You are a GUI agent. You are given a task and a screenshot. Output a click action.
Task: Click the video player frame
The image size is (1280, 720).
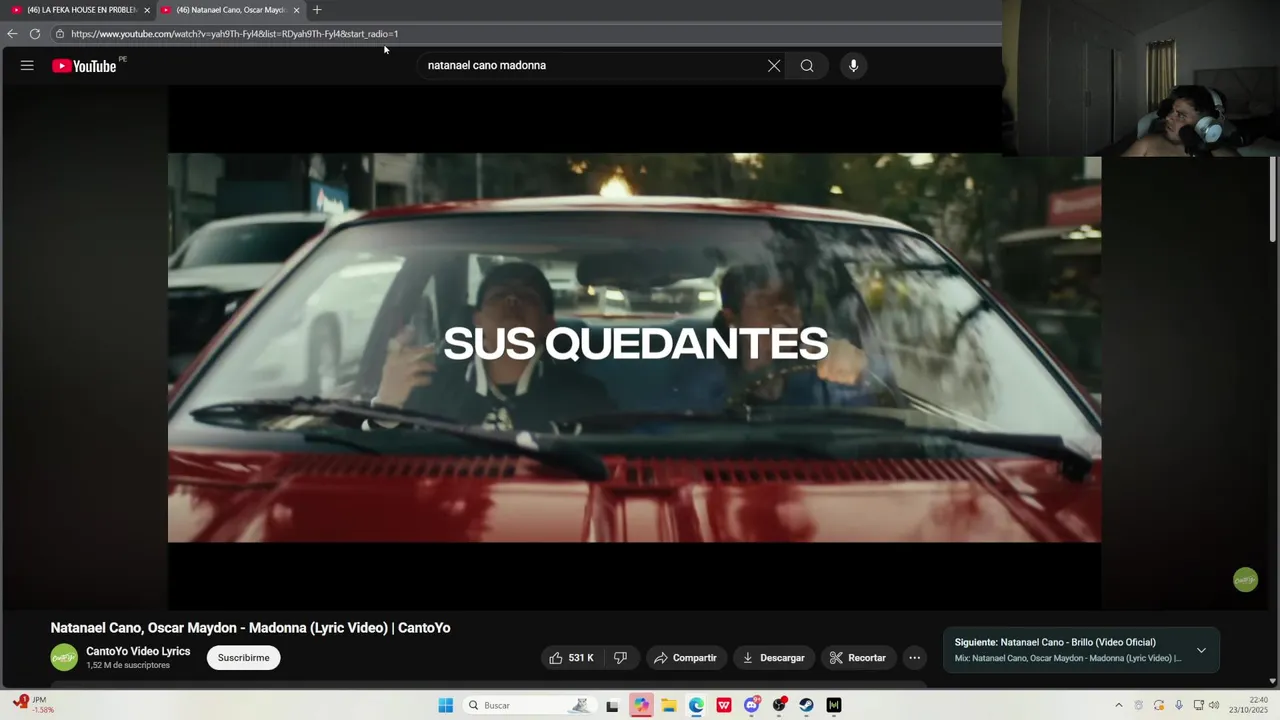click(x=634, y=347)
